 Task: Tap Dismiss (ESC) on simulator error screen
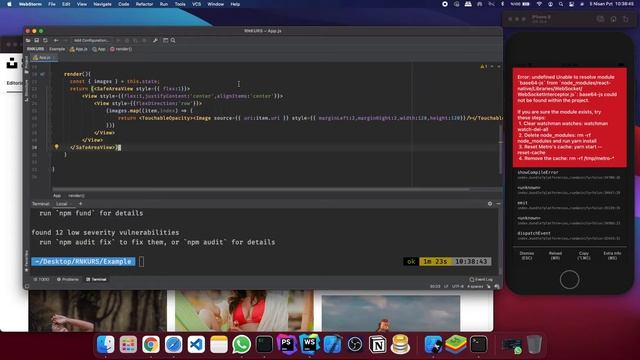pos(527,256)
